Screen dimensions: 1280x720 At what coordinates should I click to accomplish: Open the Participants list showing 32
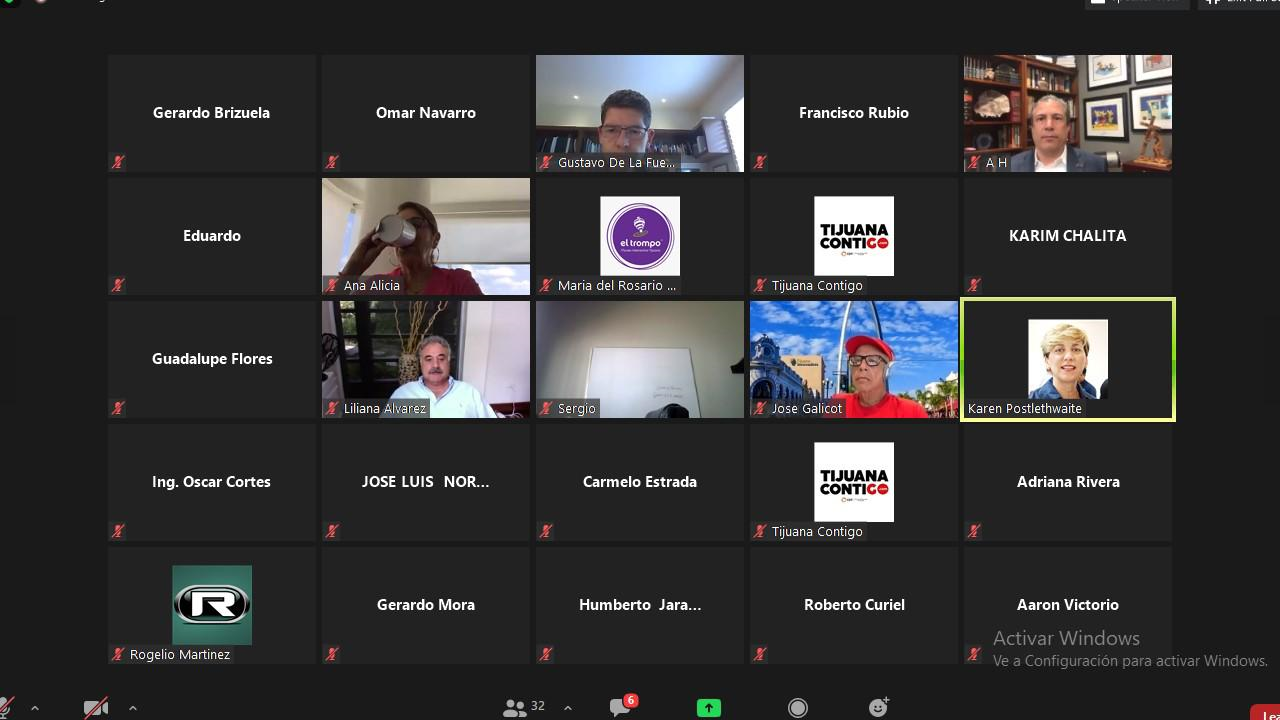tap(525, 707)
